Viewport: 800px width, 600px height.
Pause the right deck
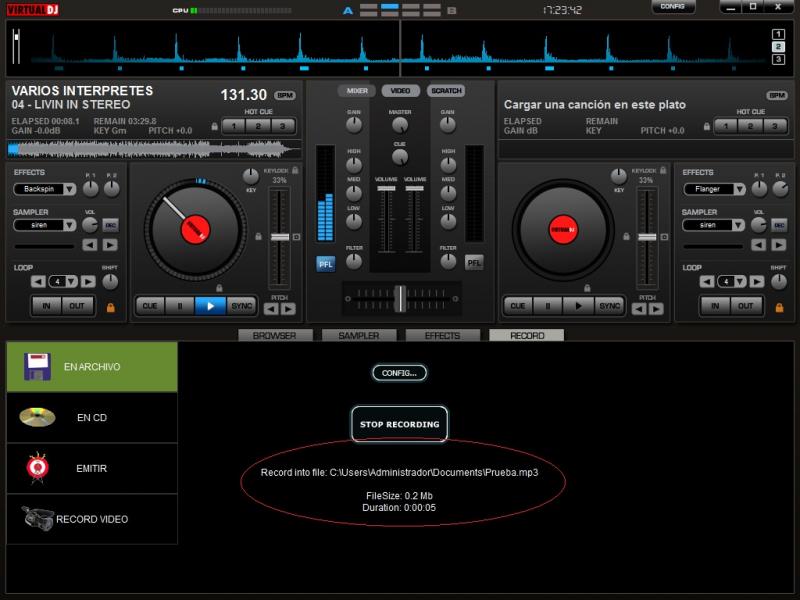point(548,306)
